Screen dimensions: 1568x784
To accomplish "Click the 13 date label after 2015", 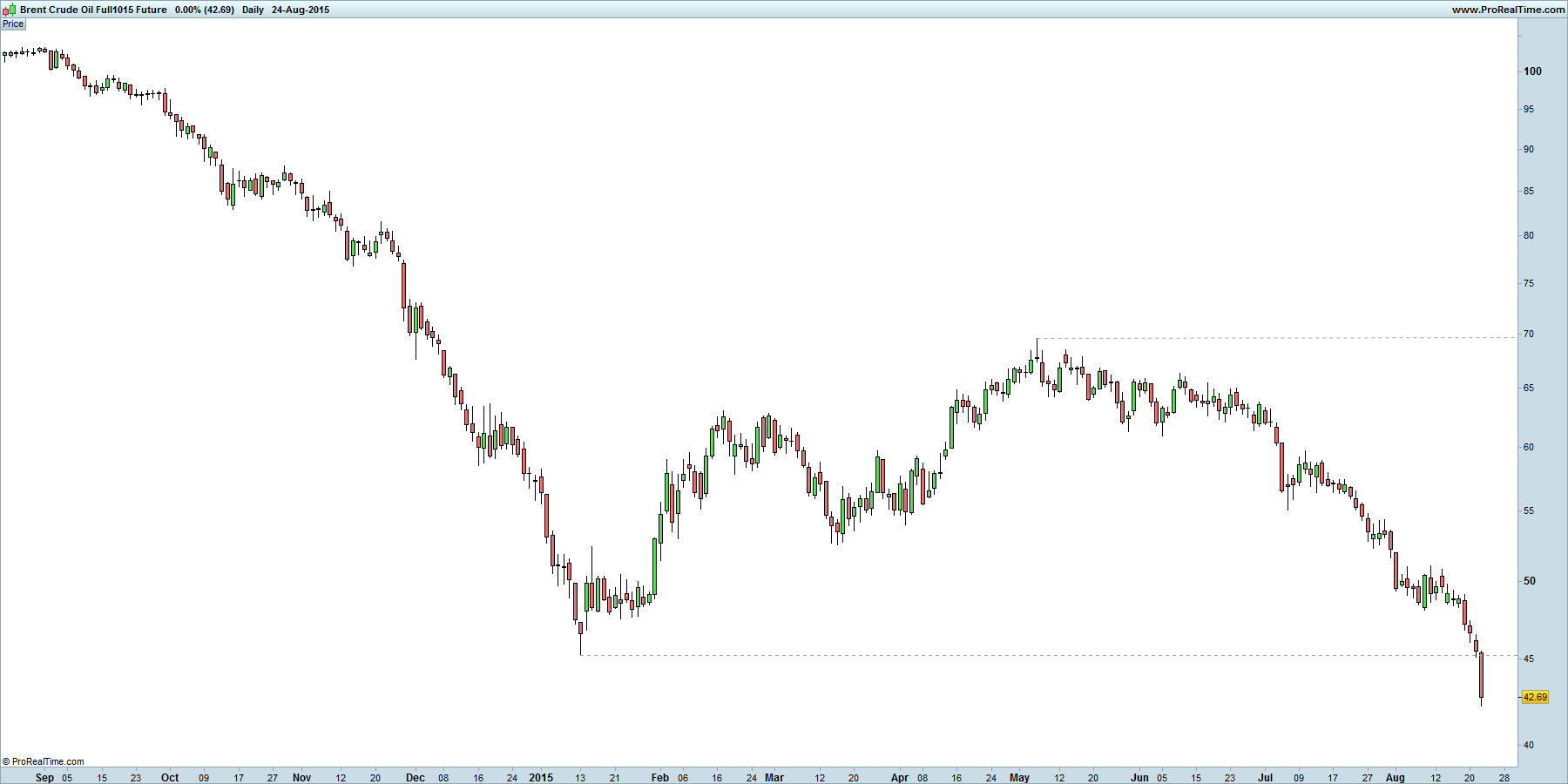I will (580, 778).
